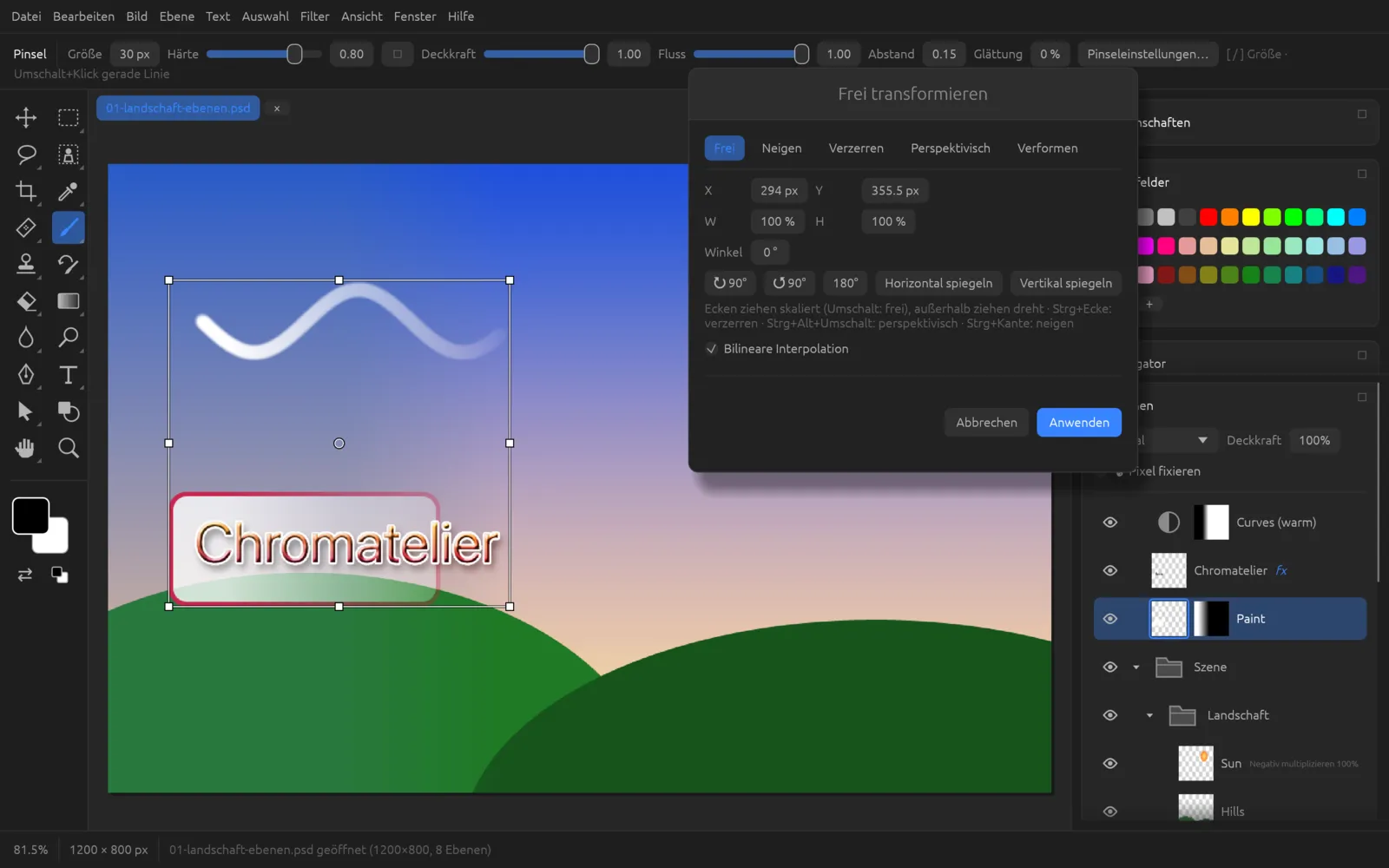Pick the Blur droplet tool
This screenshot has height=868, width=1389.
point(26,338)
